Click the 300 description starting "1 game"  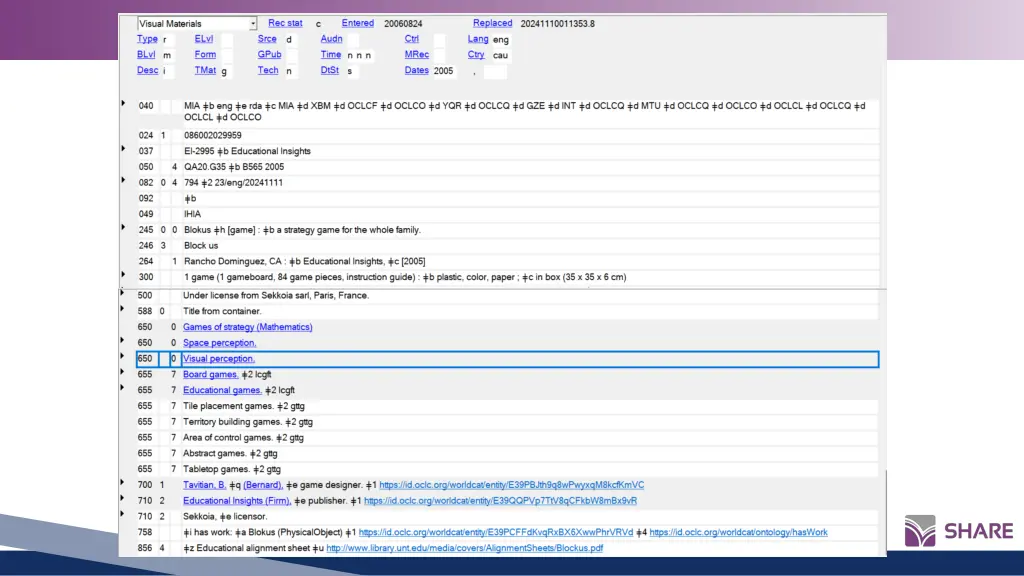pos(405,277)
